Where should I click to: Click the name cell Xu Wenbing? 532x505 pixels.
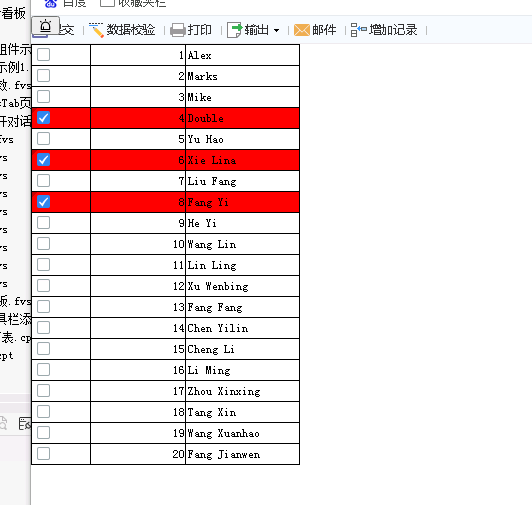click(x=242, y=286)
